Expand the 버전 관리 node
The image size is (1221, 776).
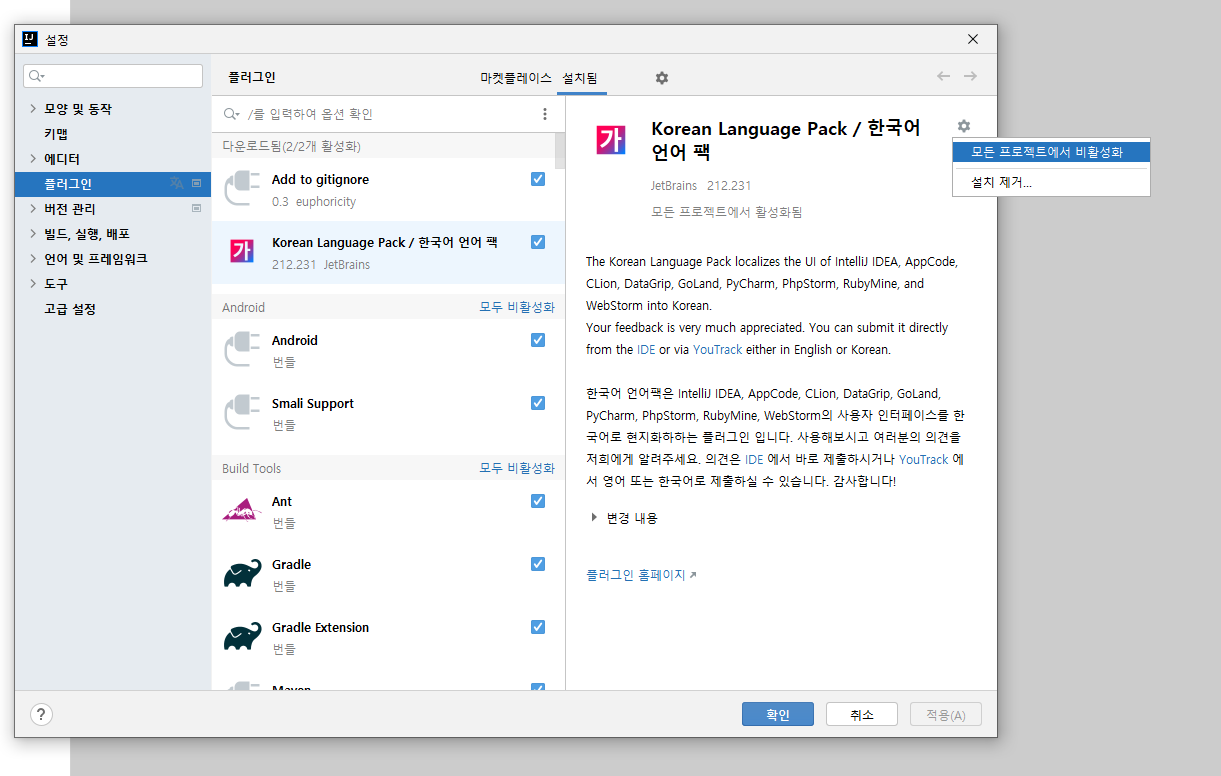[33, 208]
